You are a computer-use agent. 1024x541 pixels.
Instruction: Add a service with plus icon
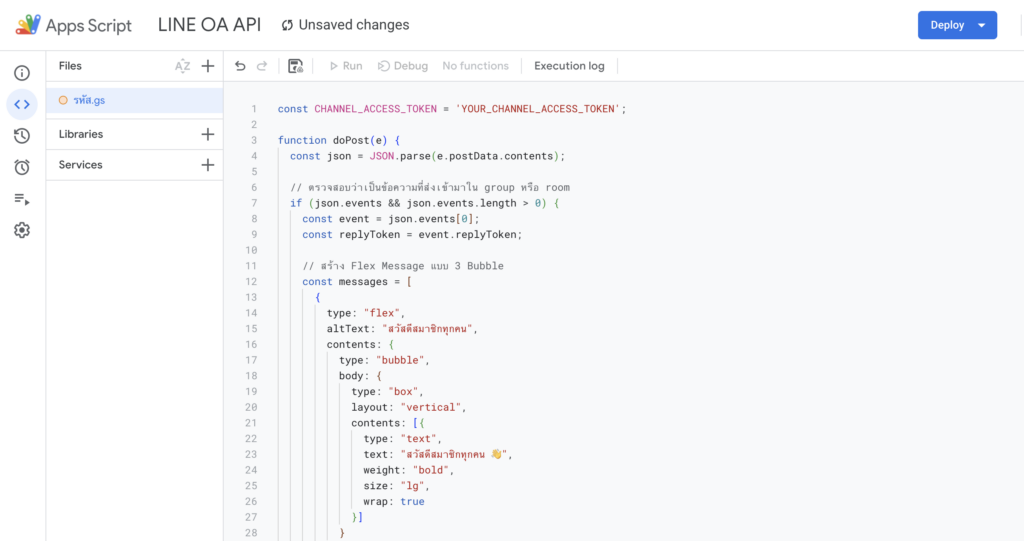(208, 165)
